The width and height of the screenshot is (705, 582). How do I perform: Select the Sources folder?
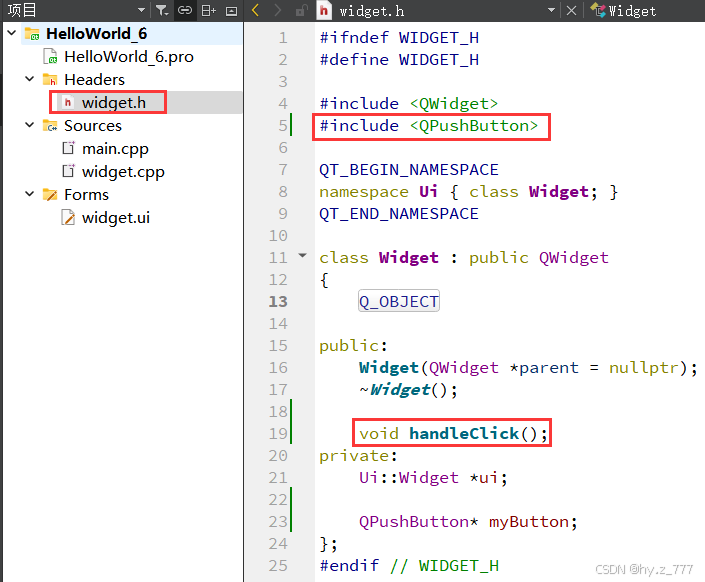(x=93, y=125)
